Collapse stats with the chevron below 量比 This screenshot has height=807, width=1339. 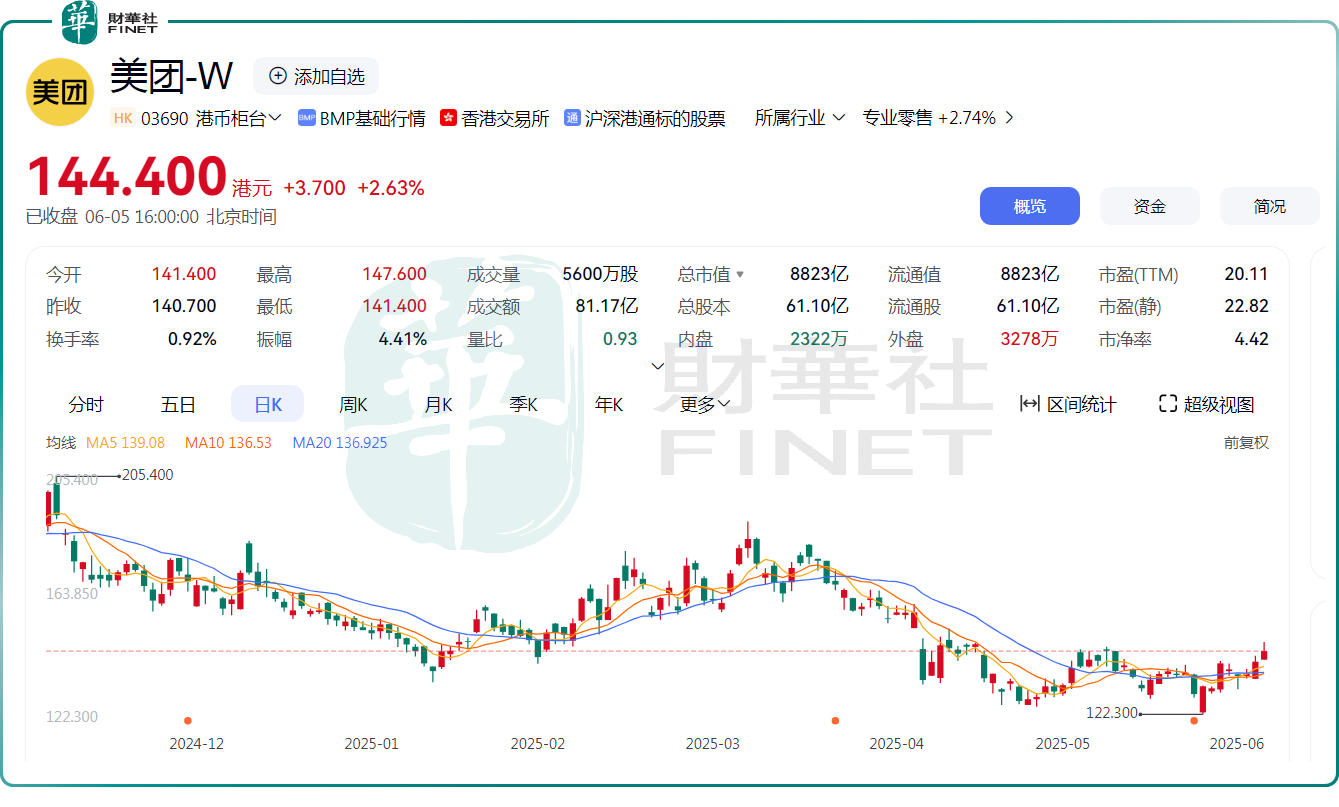coord(657,366)
